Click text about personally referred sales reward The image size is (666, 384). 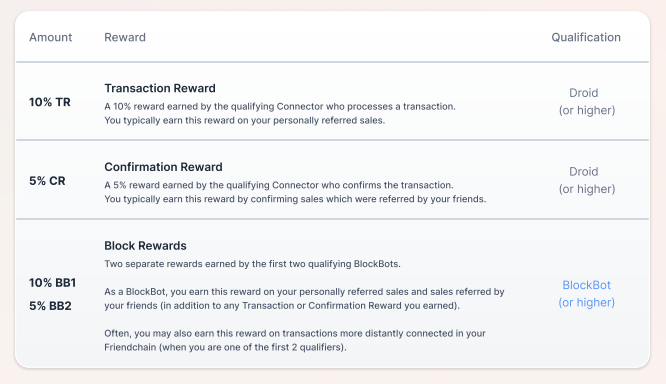point(245,121)
